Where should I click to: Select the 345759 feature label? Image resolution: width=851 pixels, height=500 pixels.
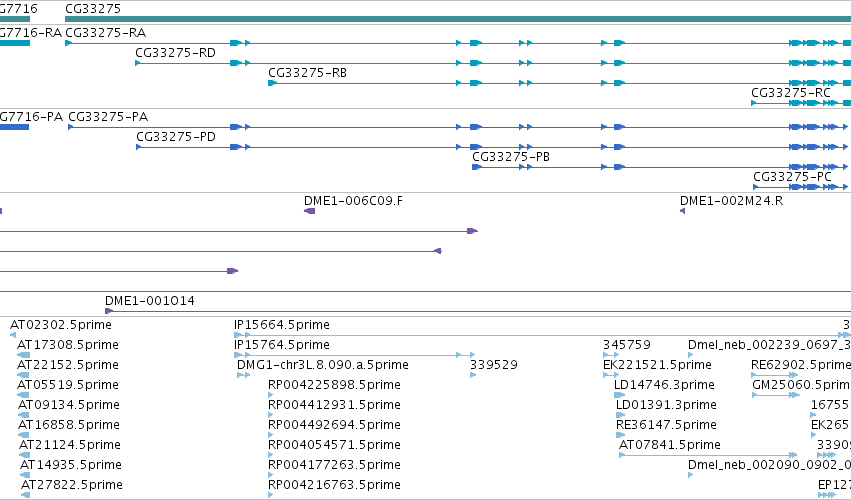[627, 345]
